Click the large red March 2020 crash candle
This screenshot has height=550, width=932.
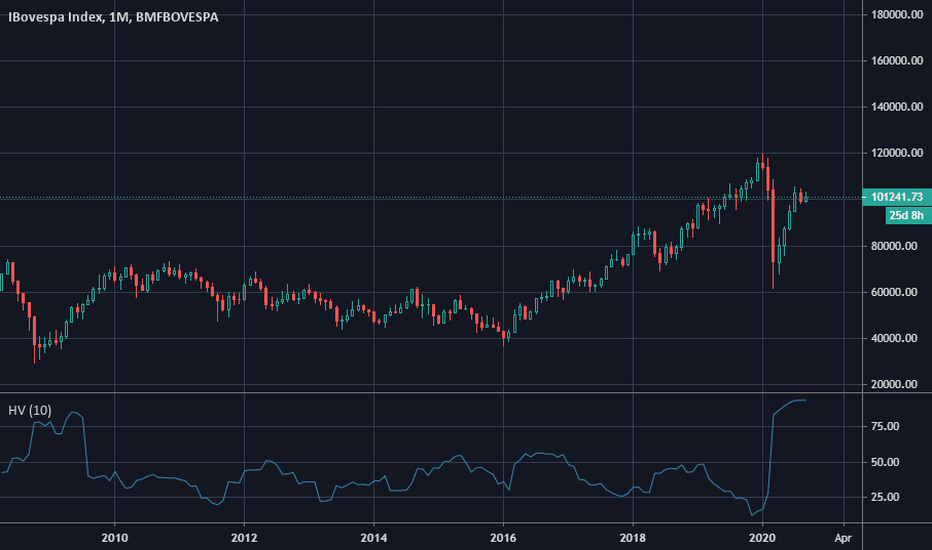(x=773, y=226)
